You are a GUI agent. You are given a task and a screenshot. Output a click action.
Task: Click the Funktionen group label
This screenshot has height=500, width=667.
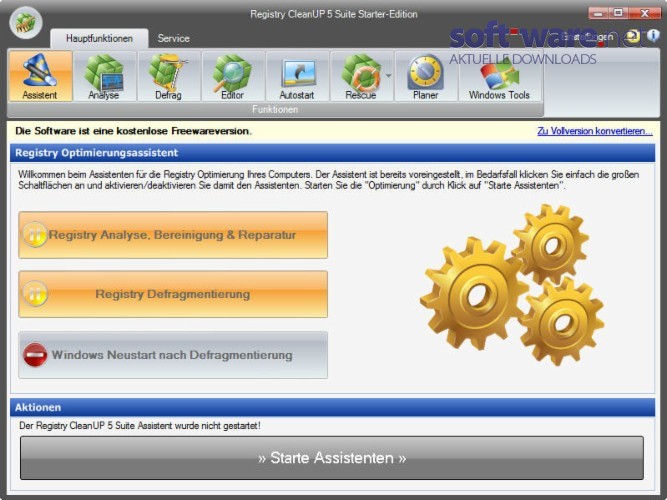tap(275, 109)
